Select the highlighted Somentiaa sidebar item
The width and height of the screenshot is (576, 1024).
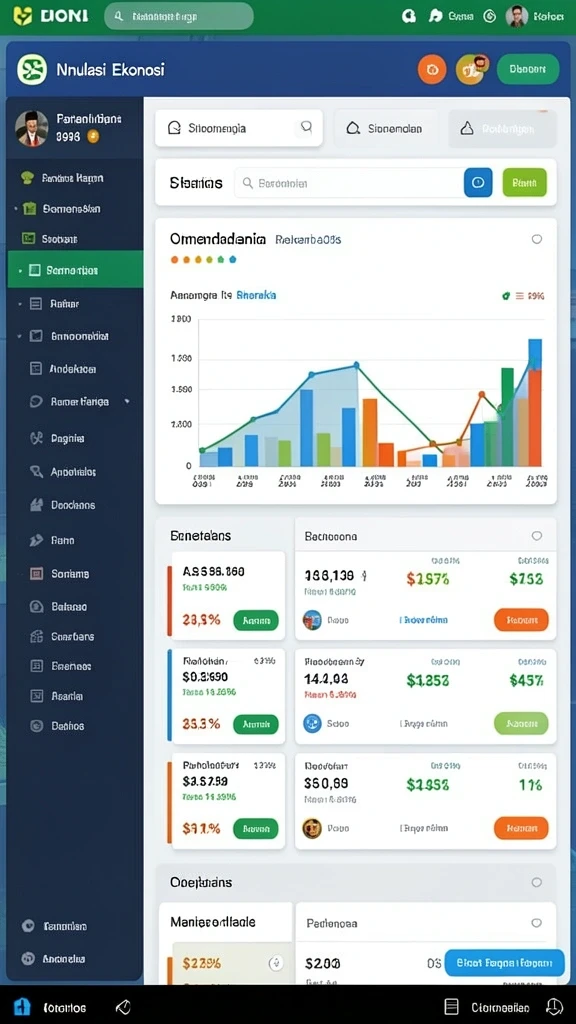[75, 270]
